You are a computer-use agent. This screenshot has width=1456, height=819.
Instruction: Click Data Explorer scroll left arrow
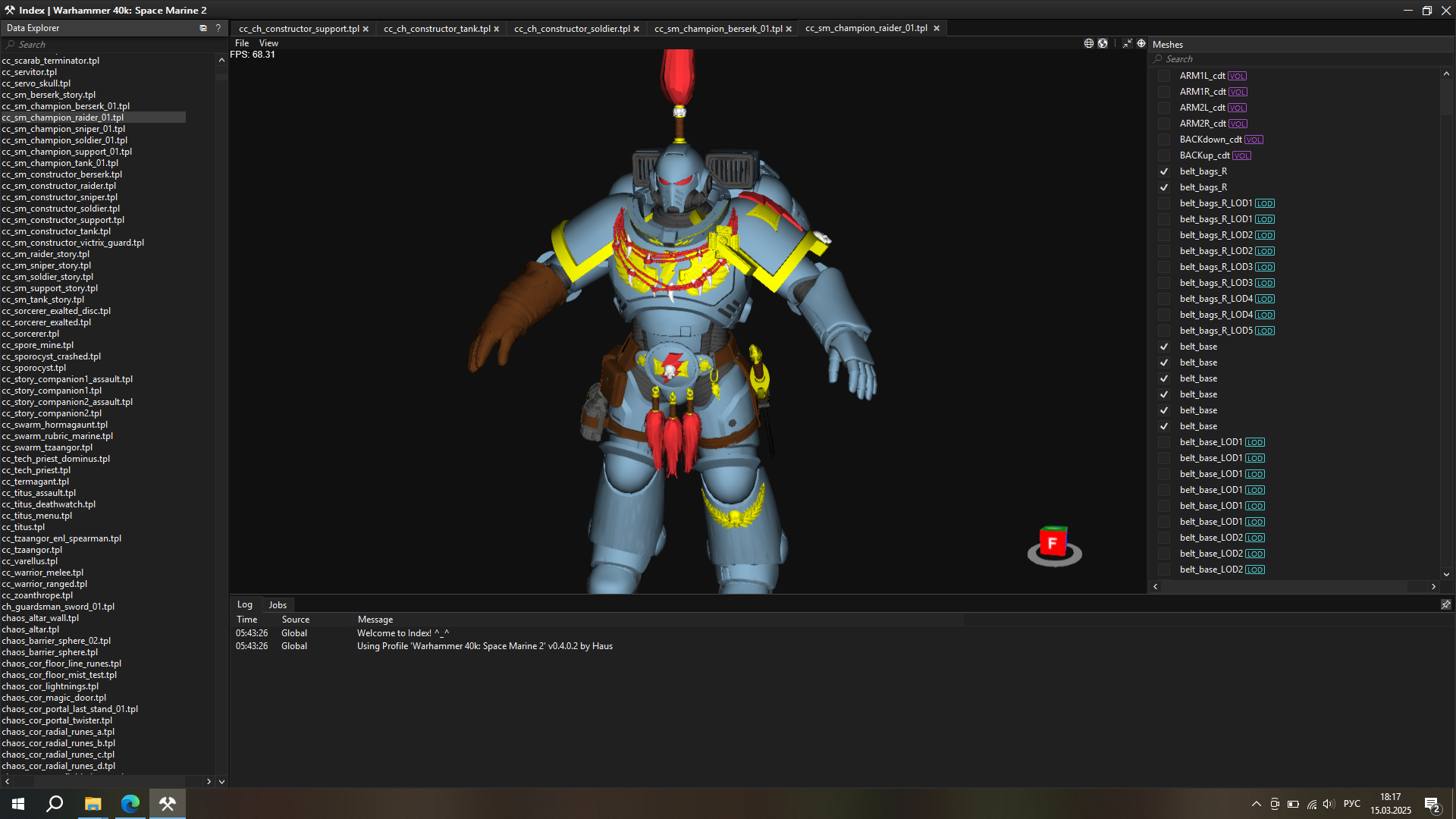pos(7,781)
